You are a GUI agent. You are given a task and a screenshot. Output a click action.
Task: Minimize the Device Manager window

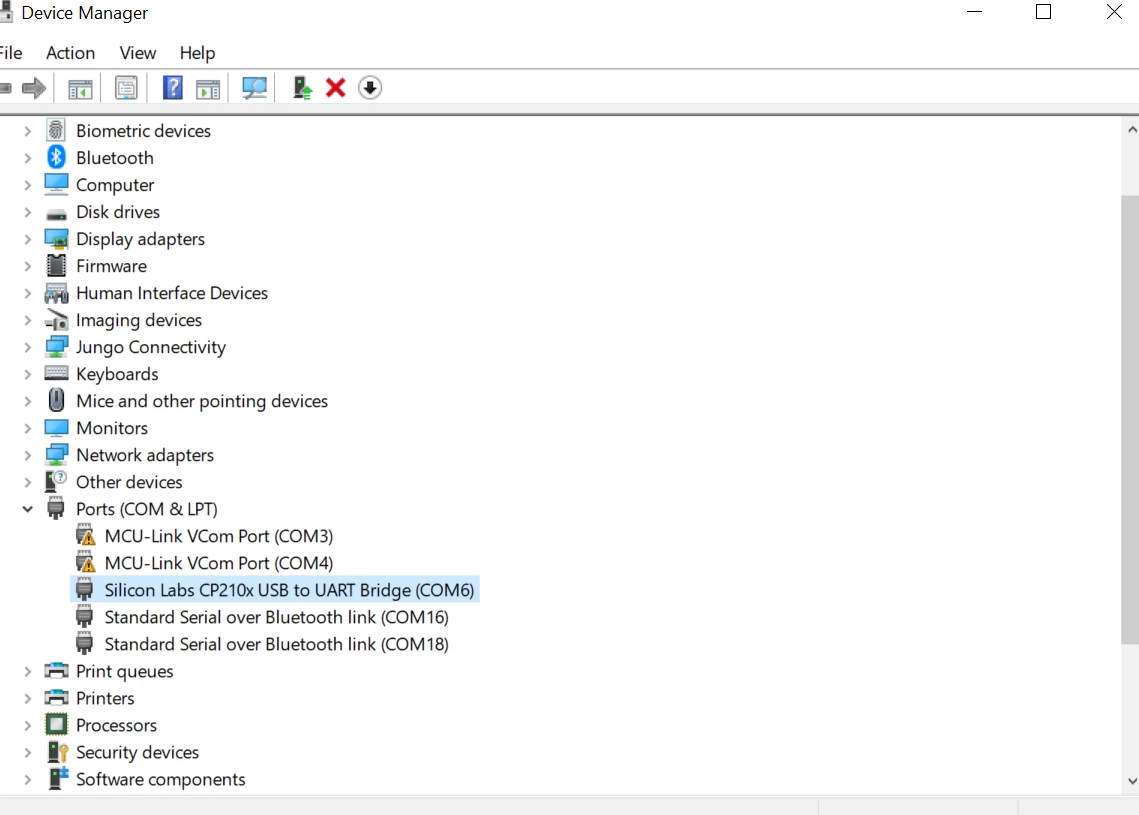coord(974,12)
